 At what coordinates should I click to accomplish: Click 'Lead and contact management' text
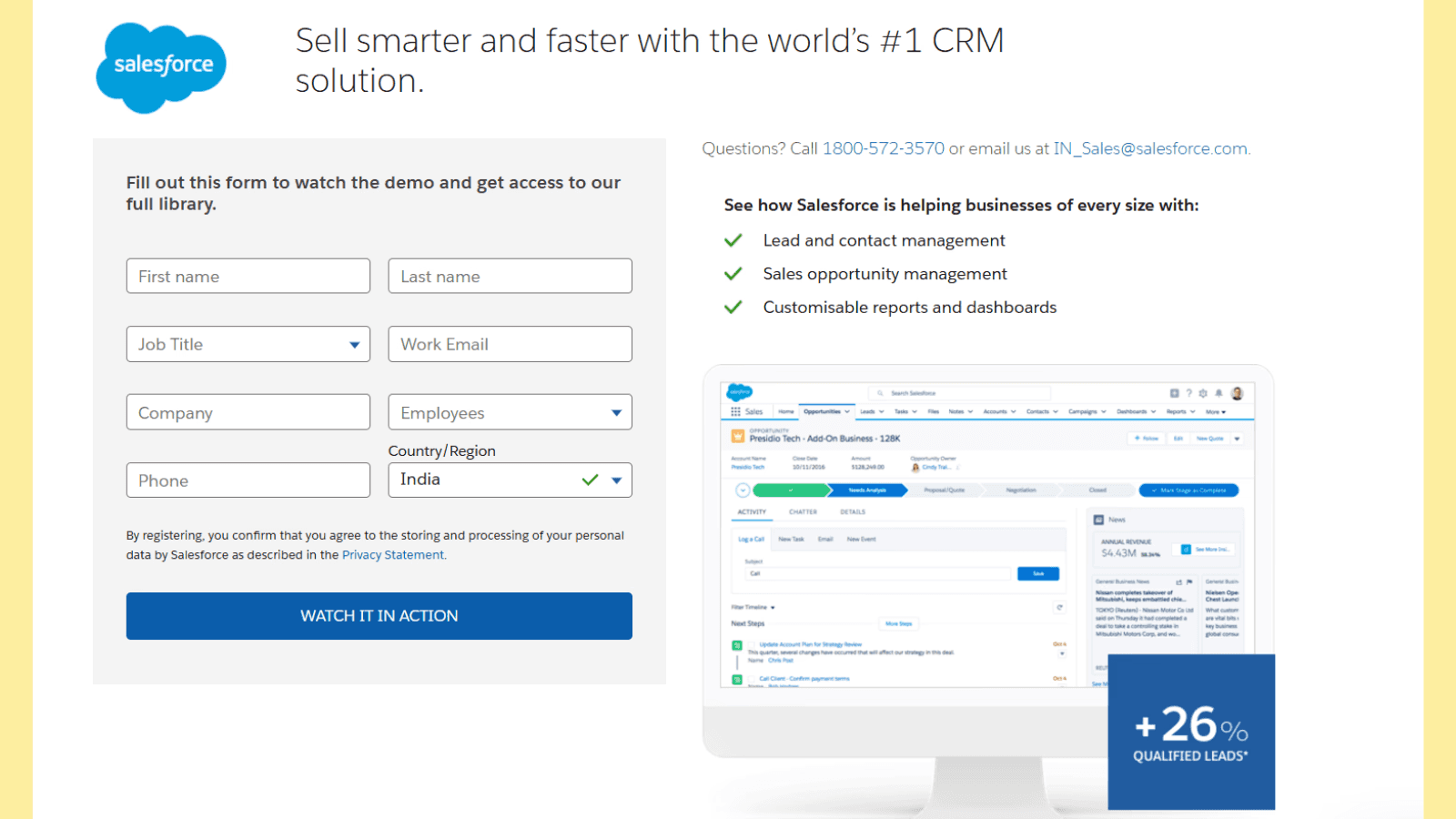pos(885,240)
